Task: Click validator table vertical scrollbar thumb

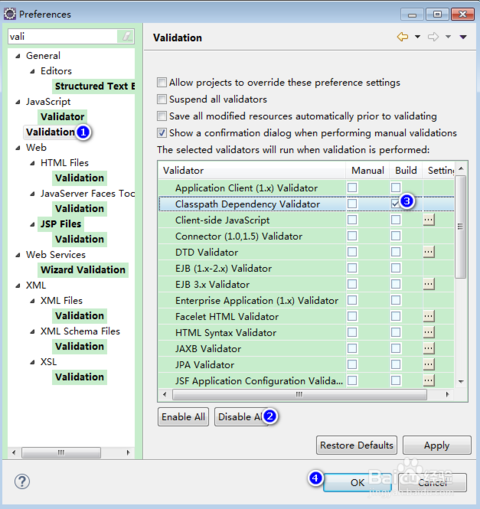Action: (461, 227)
